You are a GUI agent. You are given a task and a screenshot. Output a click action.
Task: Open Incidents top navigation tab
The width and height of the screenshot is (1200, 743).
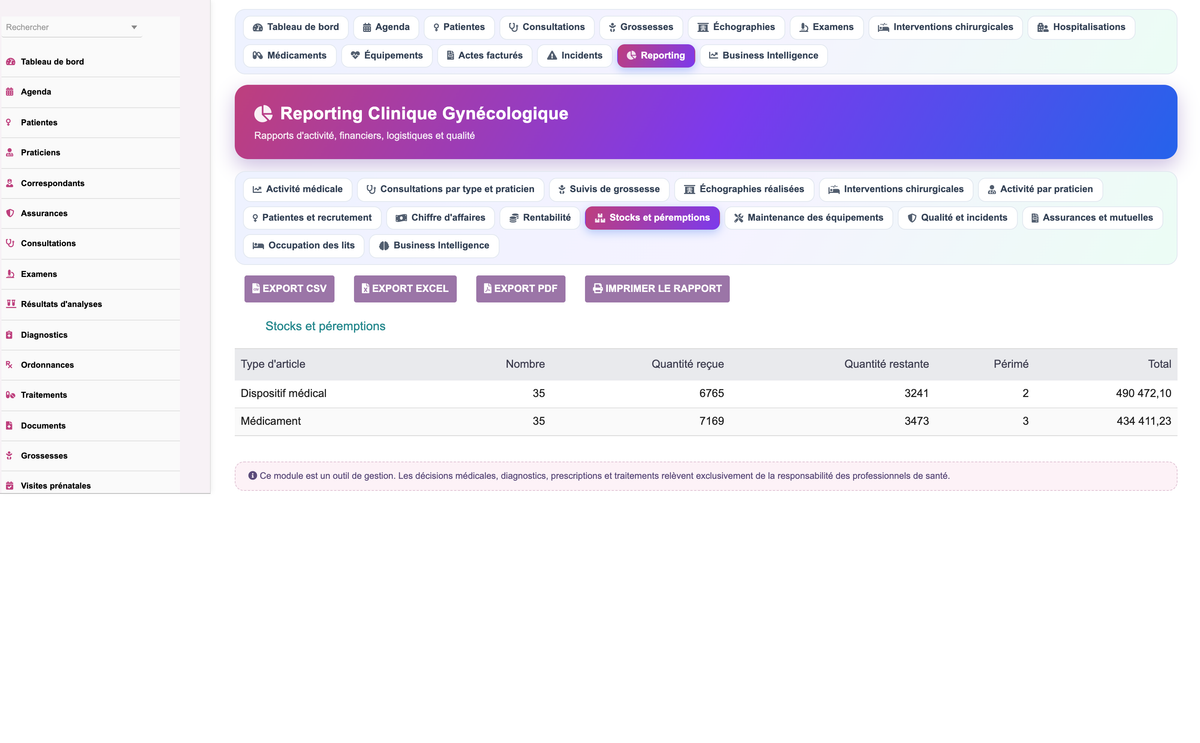[x=575, y=56]
